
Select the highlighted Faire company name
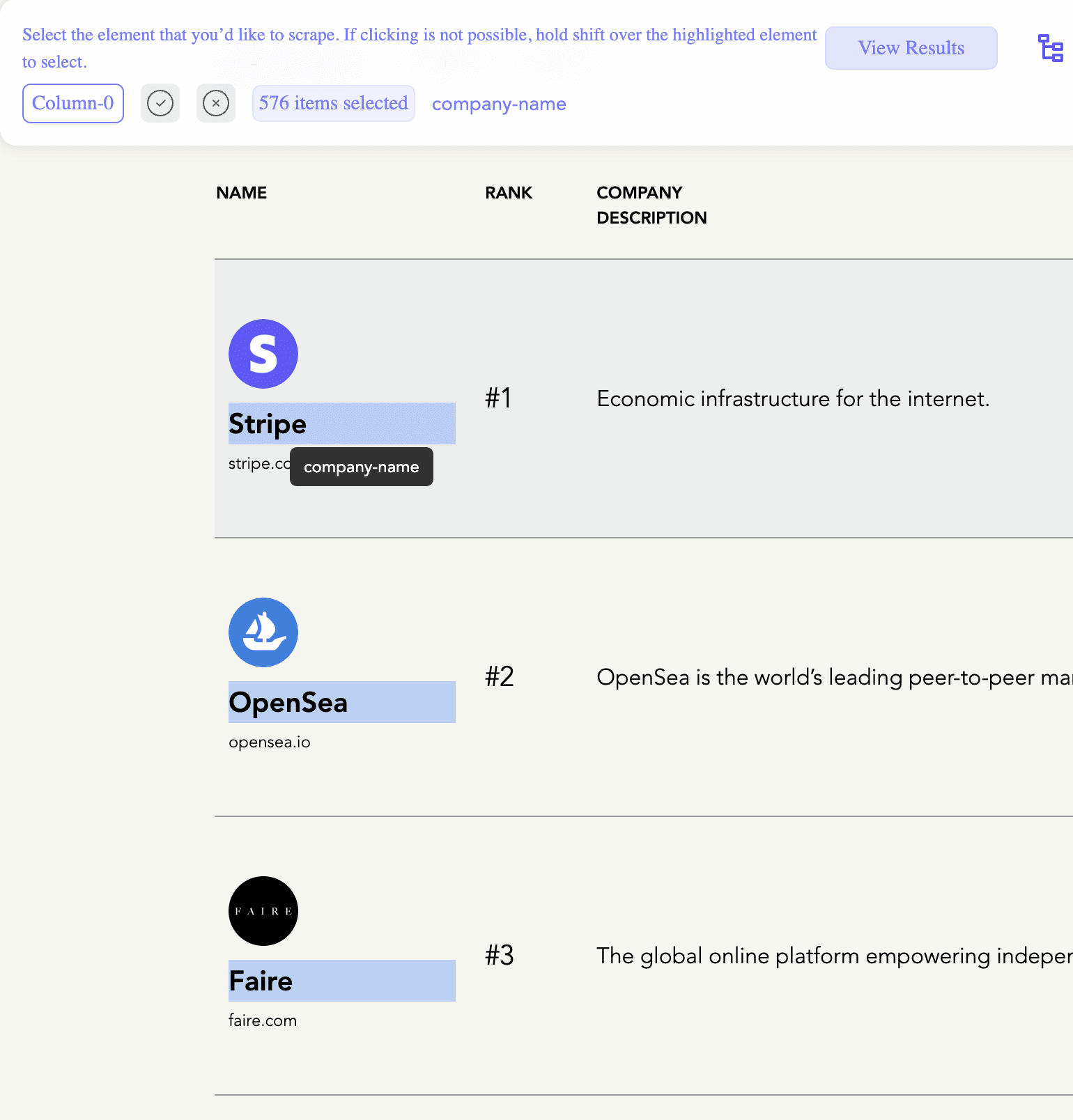(x=342, y=981)
